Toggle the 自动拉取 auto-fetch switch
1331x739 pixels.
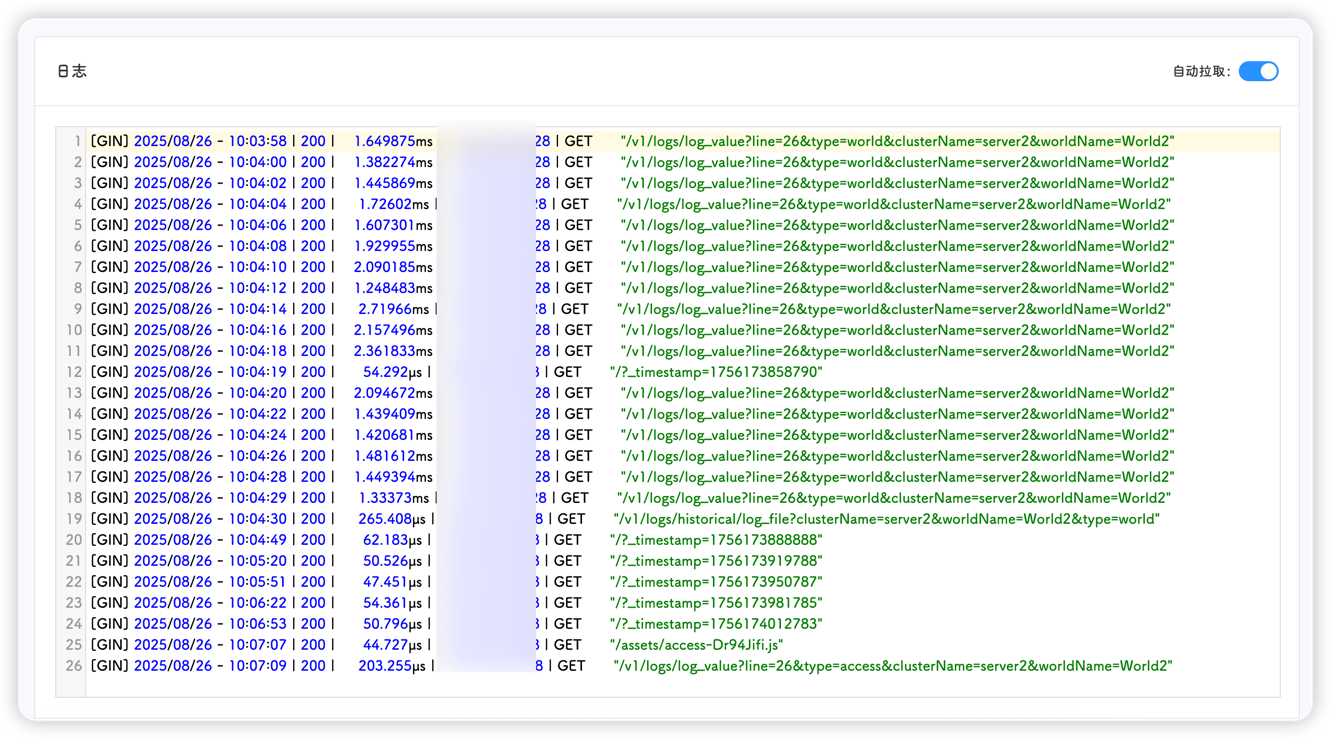click(1258, 71)
